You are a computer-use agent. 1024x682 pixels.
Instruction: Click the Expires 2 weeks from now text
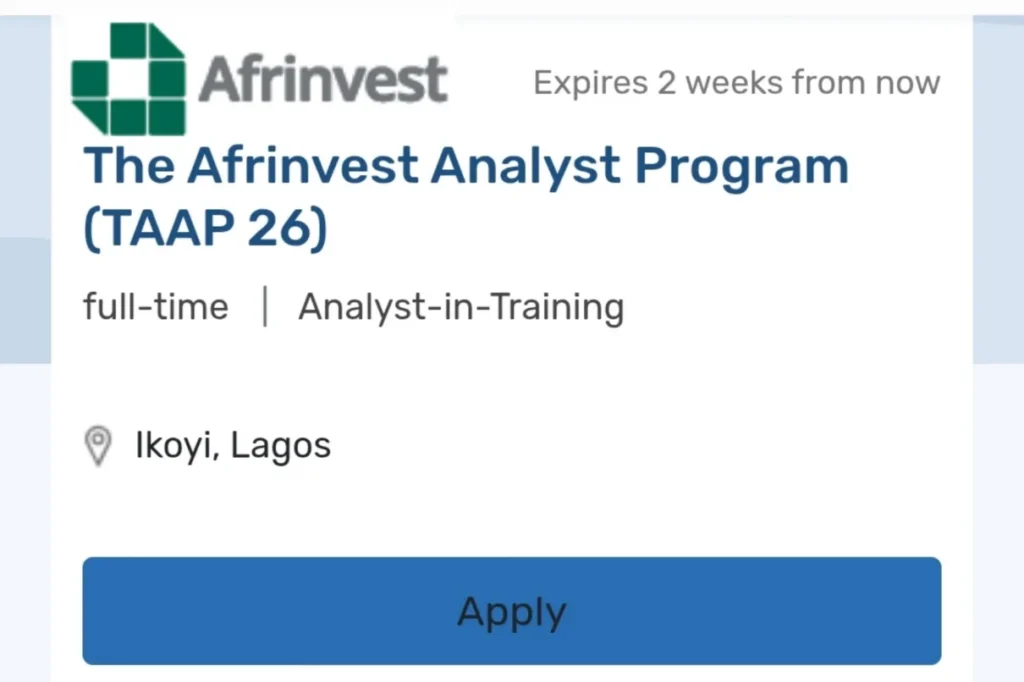[x=736, y=82]
